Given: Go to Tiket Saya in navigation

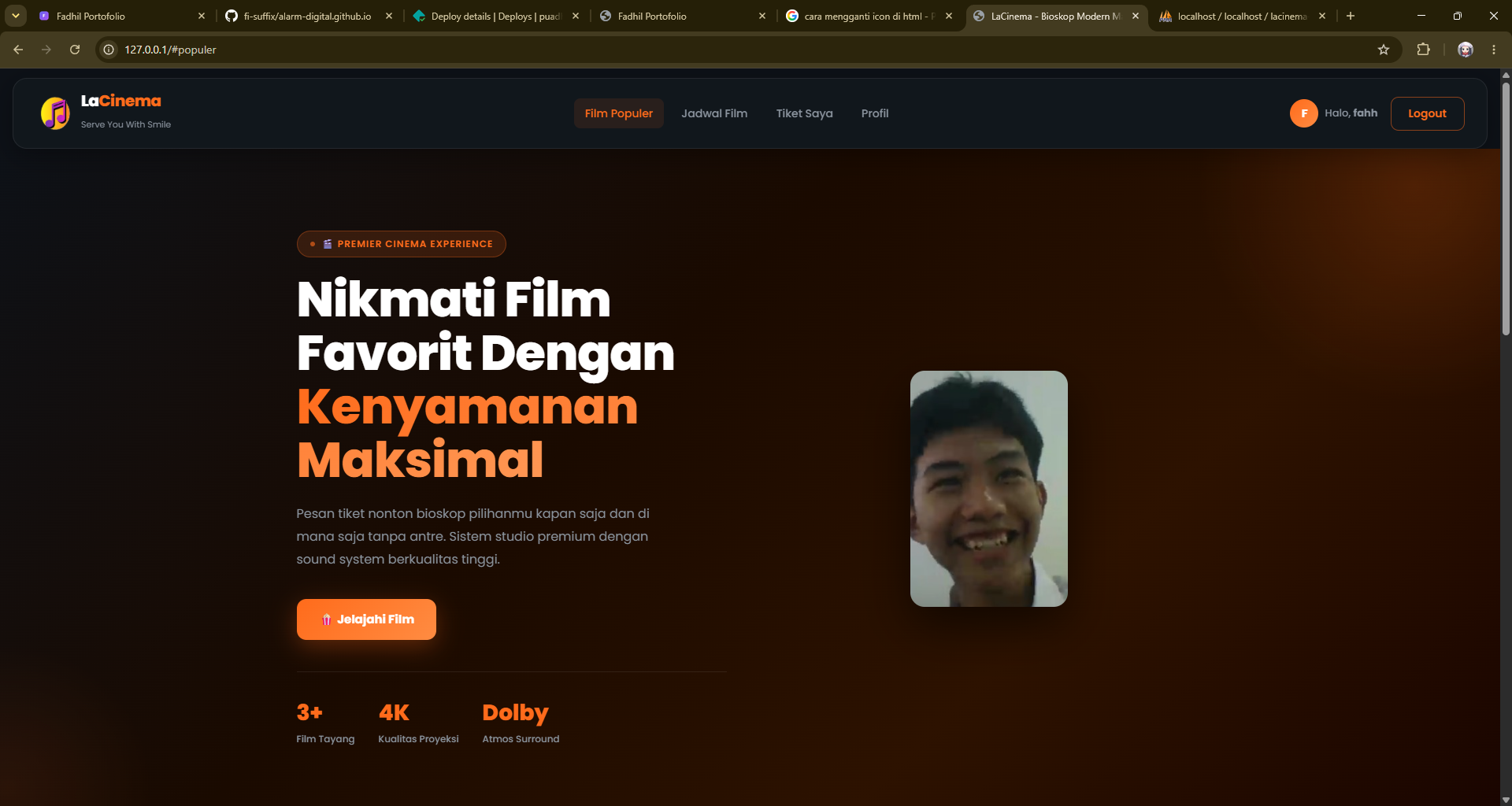Looking at the screenshot, I should (804, 113).
